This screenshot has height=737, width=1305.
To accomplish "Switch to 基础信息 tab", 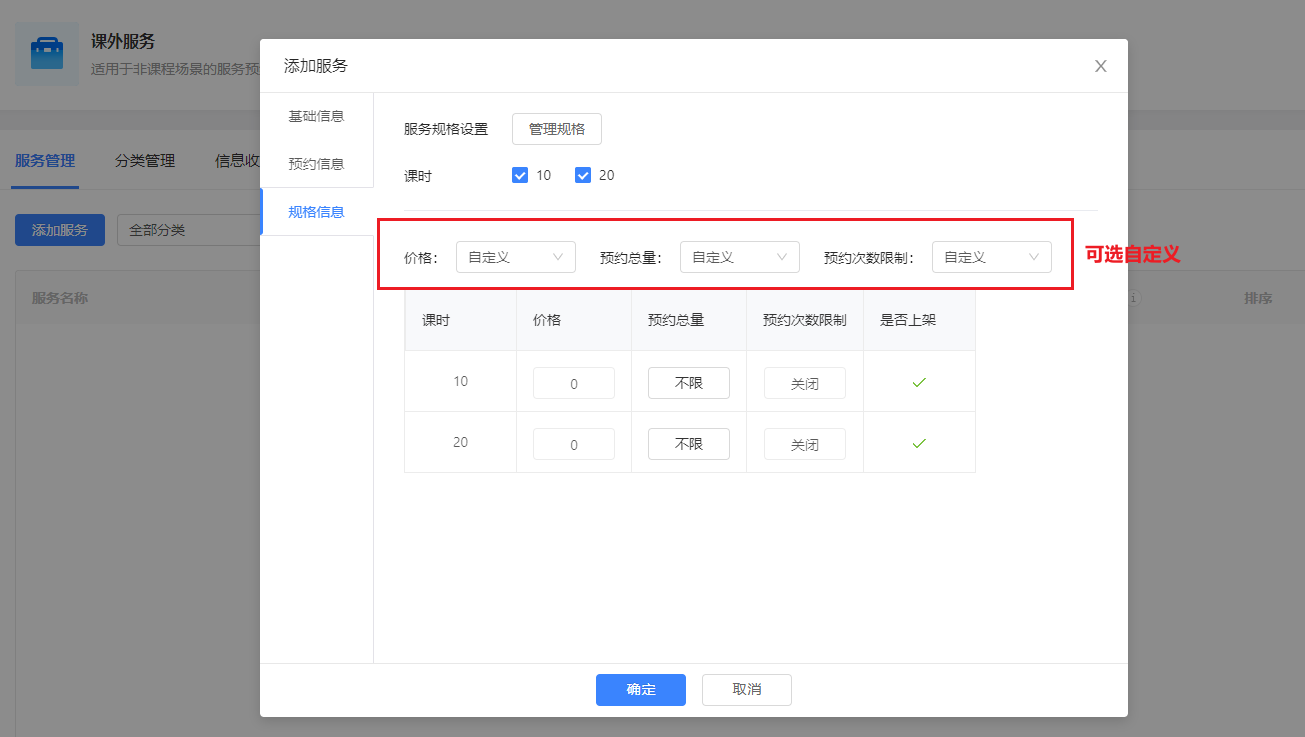I will (316, 116).
